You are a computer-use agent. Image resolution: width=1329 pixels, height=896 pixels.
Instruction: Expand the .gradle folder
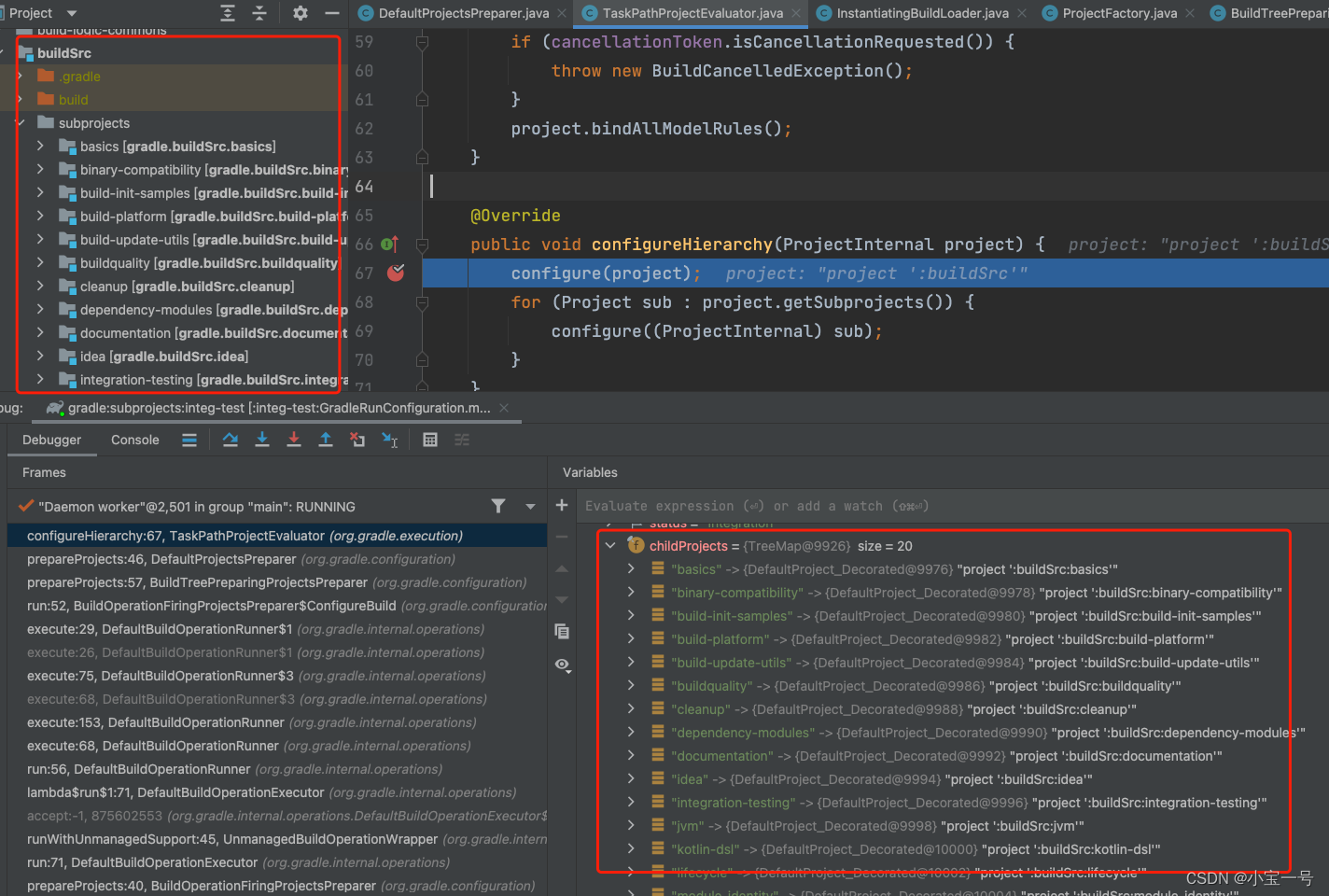pos(20,77)
